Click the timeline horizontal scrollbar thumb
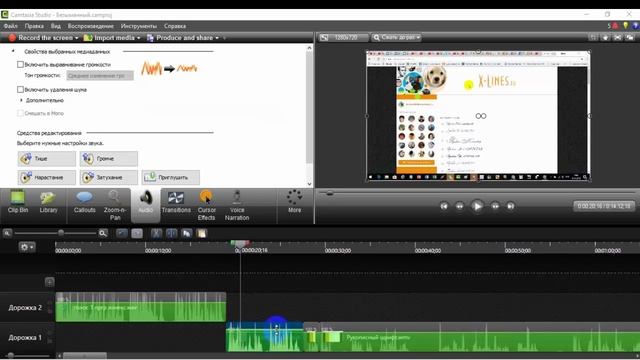640x360 pixels. point(84,356)
